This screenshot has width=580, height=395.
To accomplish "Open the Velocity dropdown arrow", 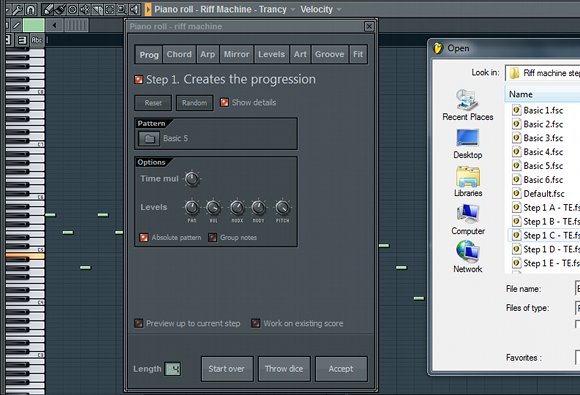I will (x=338, y=10).
